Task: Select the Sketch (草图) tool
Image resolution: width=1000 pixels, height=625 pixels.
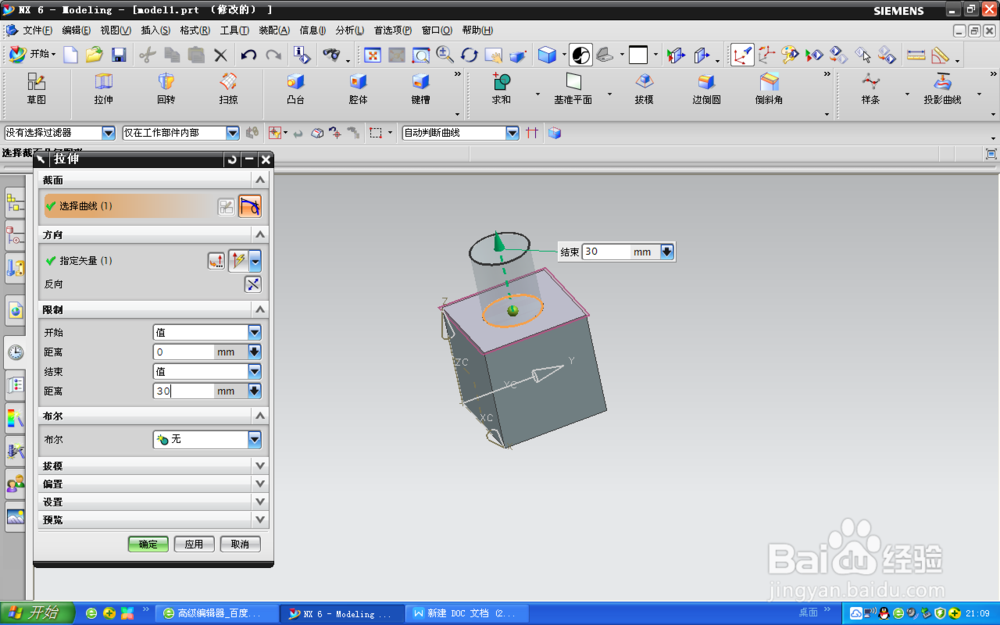Action: coord(36,89)
